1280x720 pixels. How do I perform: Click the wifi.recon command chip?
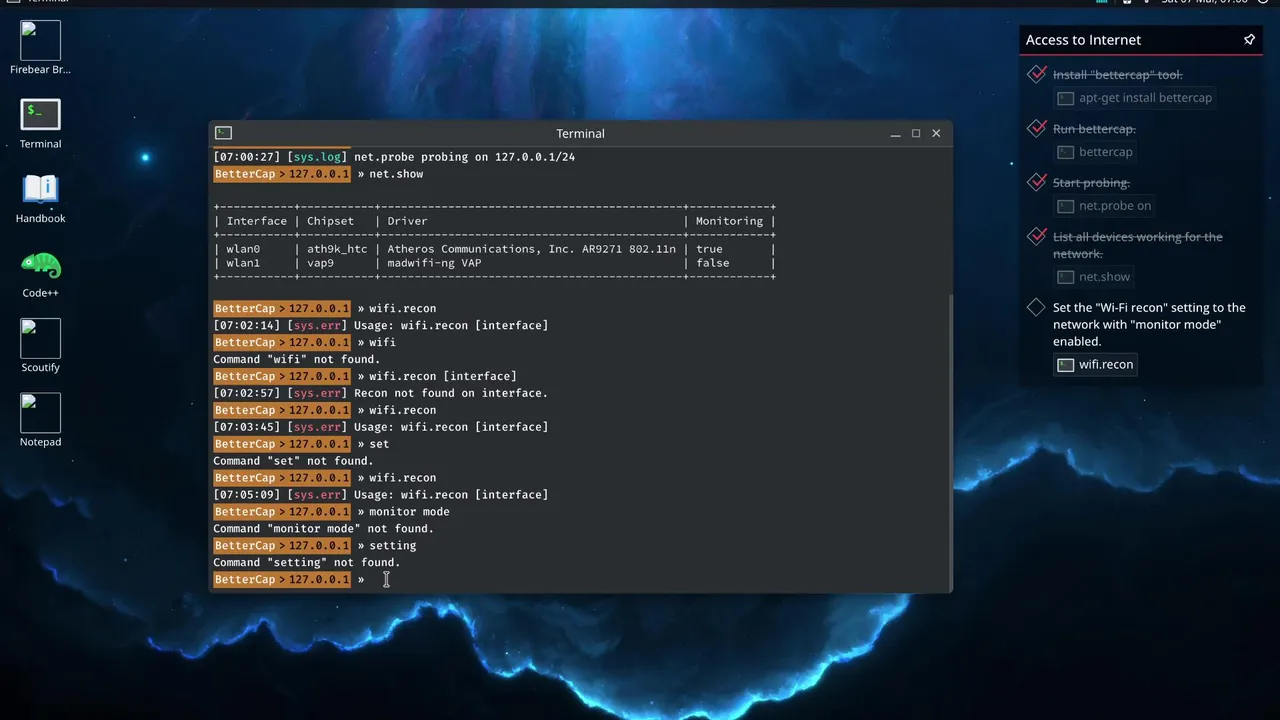pos(1095,365)
